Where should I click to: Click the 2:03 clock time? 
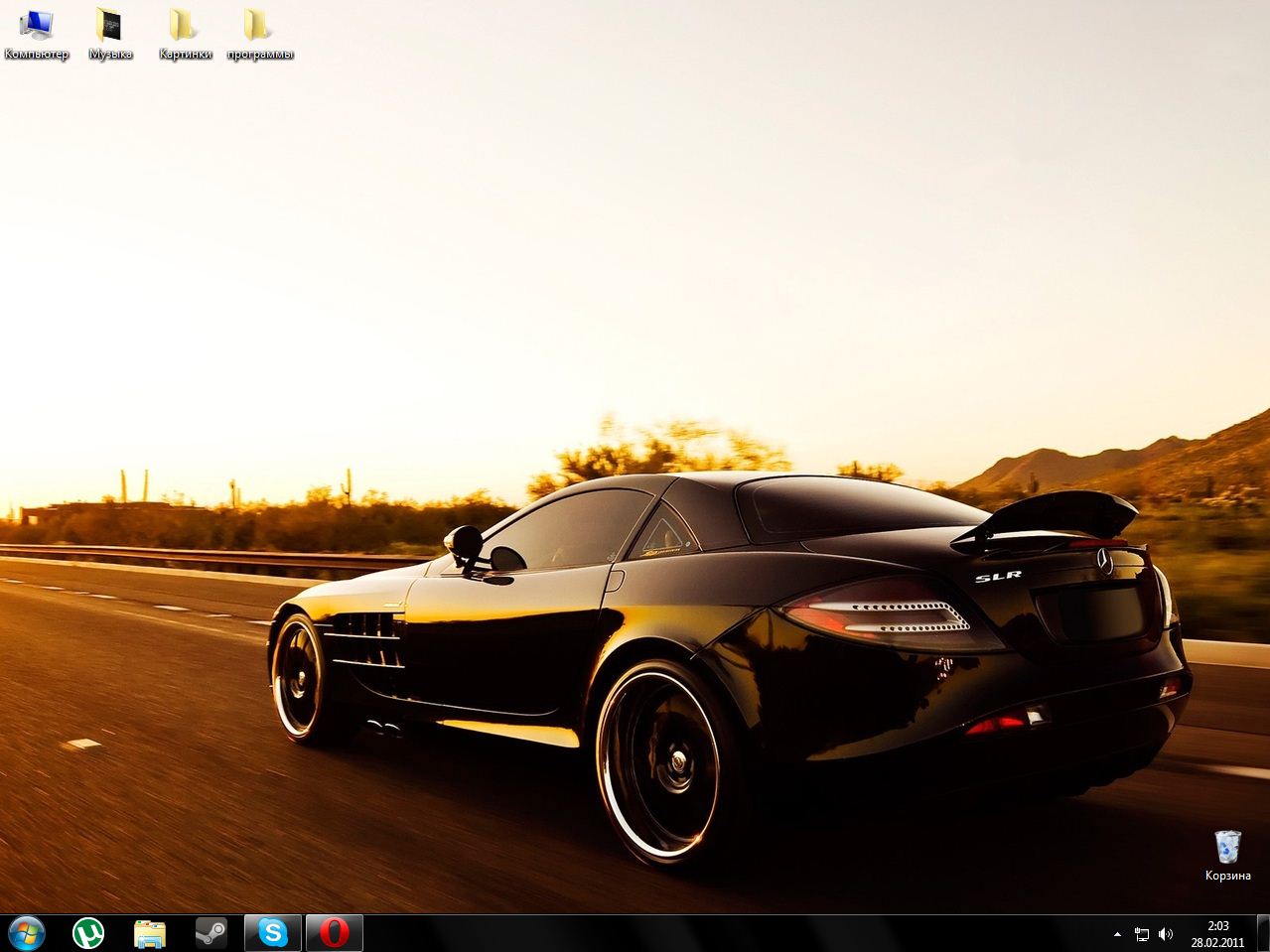point(1218,925)
